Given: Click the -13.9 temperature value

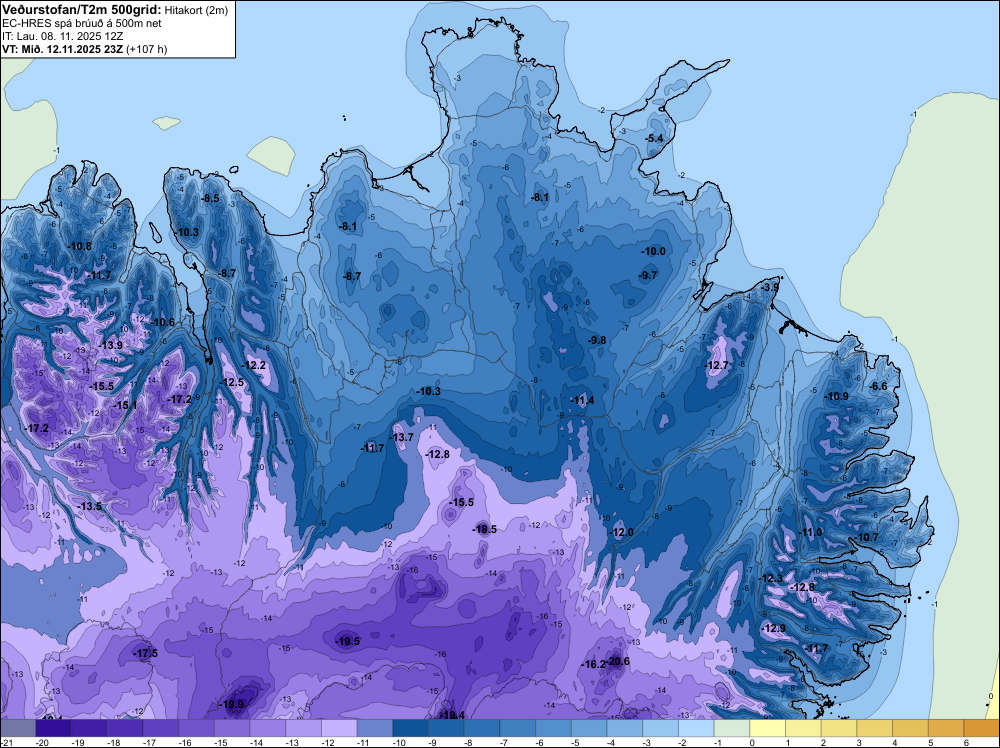Looking at the screenshot, I should click(110, 345).
